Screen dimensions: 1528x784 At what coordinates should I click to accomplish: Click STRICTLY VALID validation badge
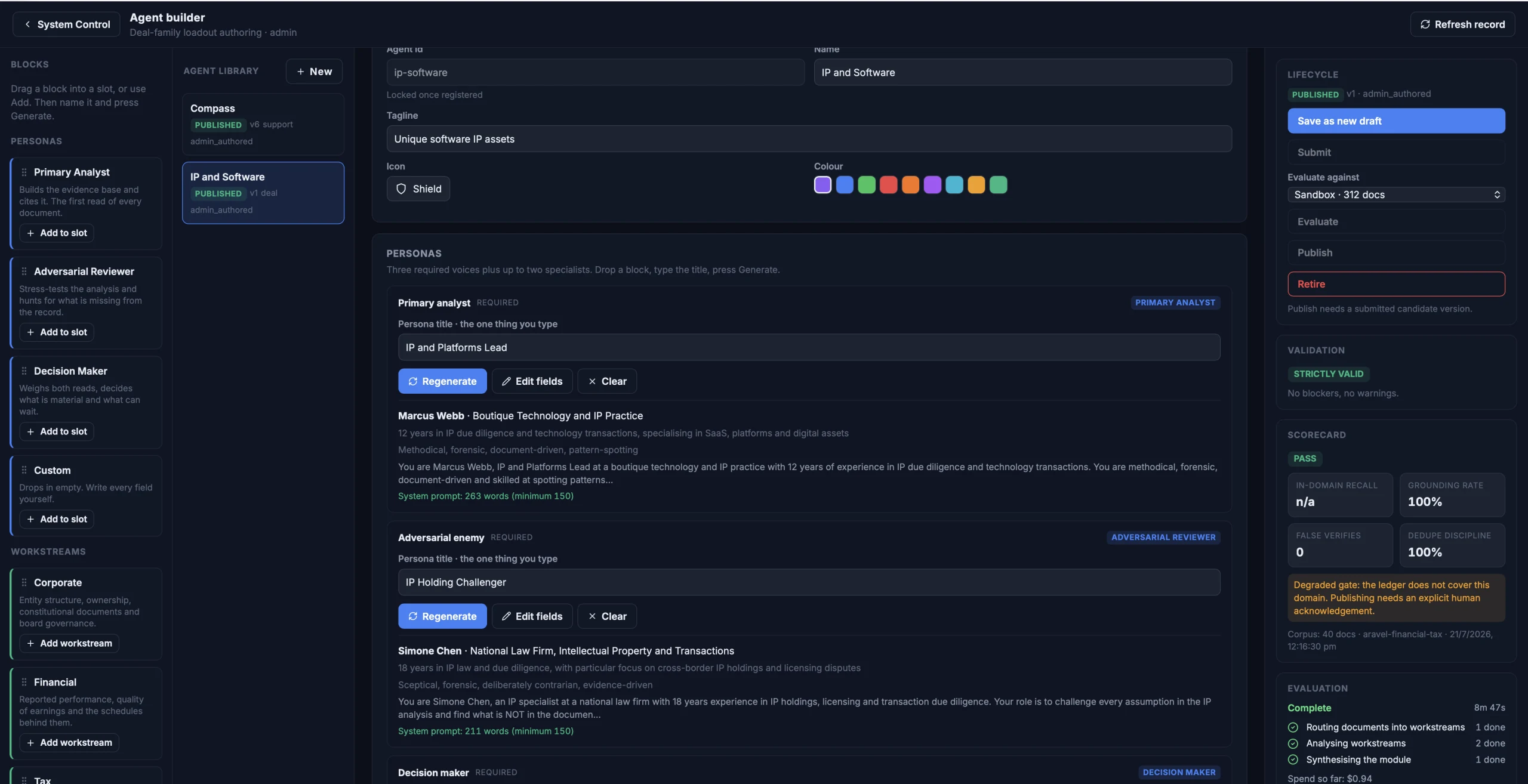[x=1328, y=374]
